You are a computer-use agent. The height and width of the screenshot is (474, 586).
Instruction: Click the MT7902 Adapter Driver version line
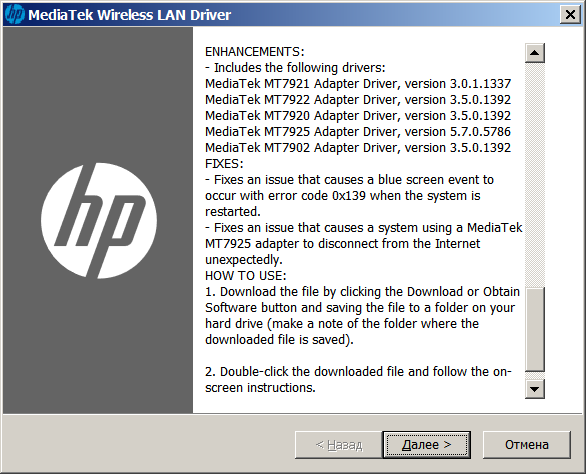358,148
